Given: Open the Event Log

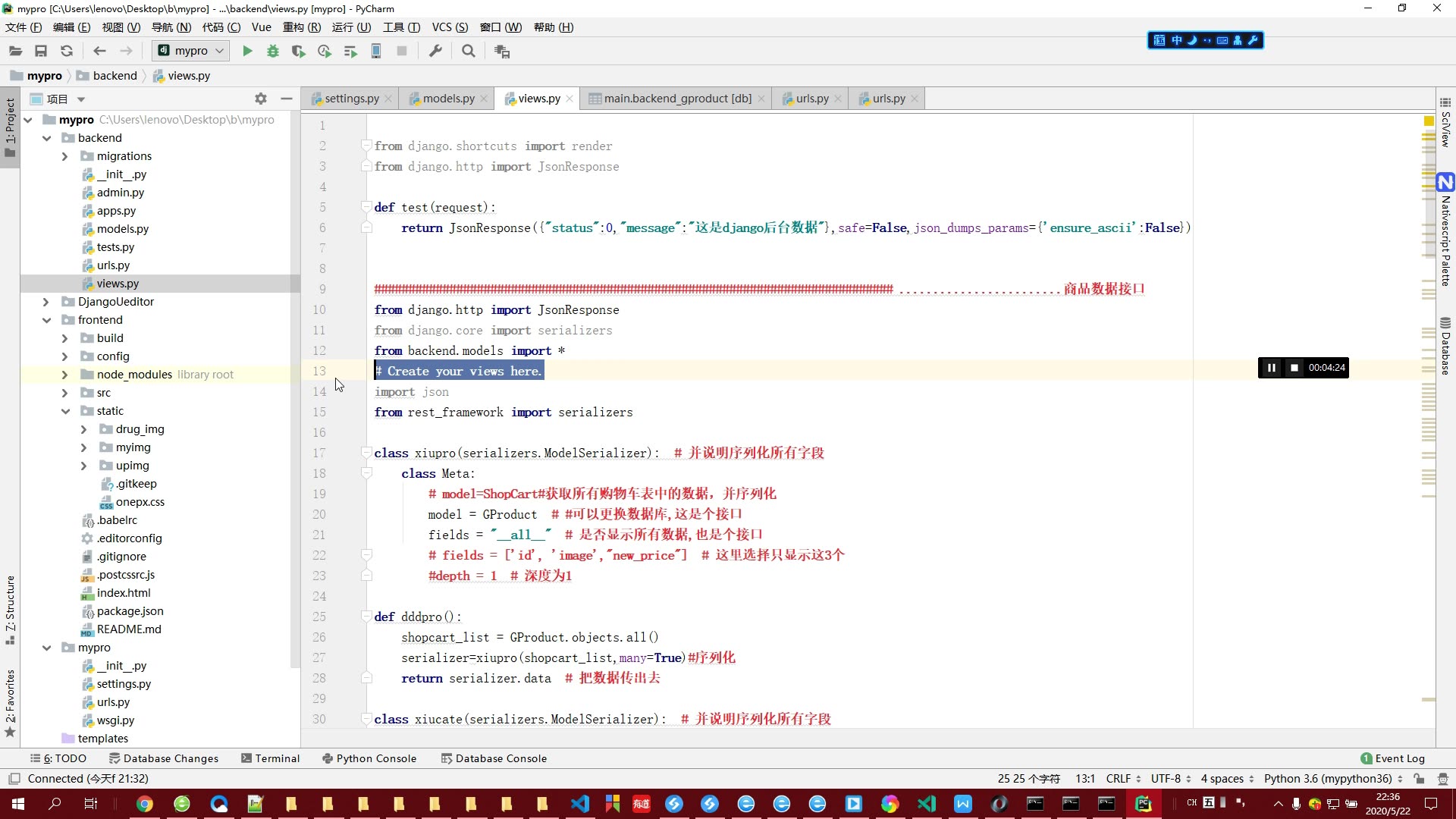Looking at the screenshot, I should 1399,758.
